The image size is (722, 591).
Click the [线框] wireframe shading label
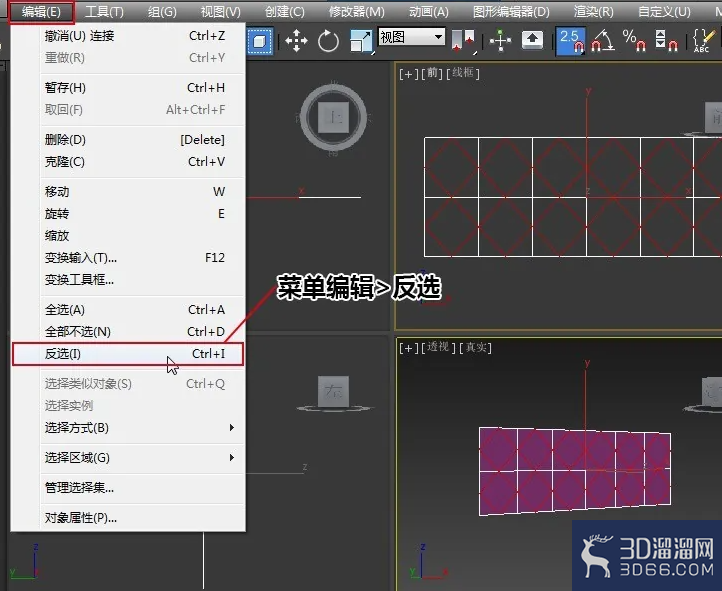pyautogui.click(x=463, y=73)
